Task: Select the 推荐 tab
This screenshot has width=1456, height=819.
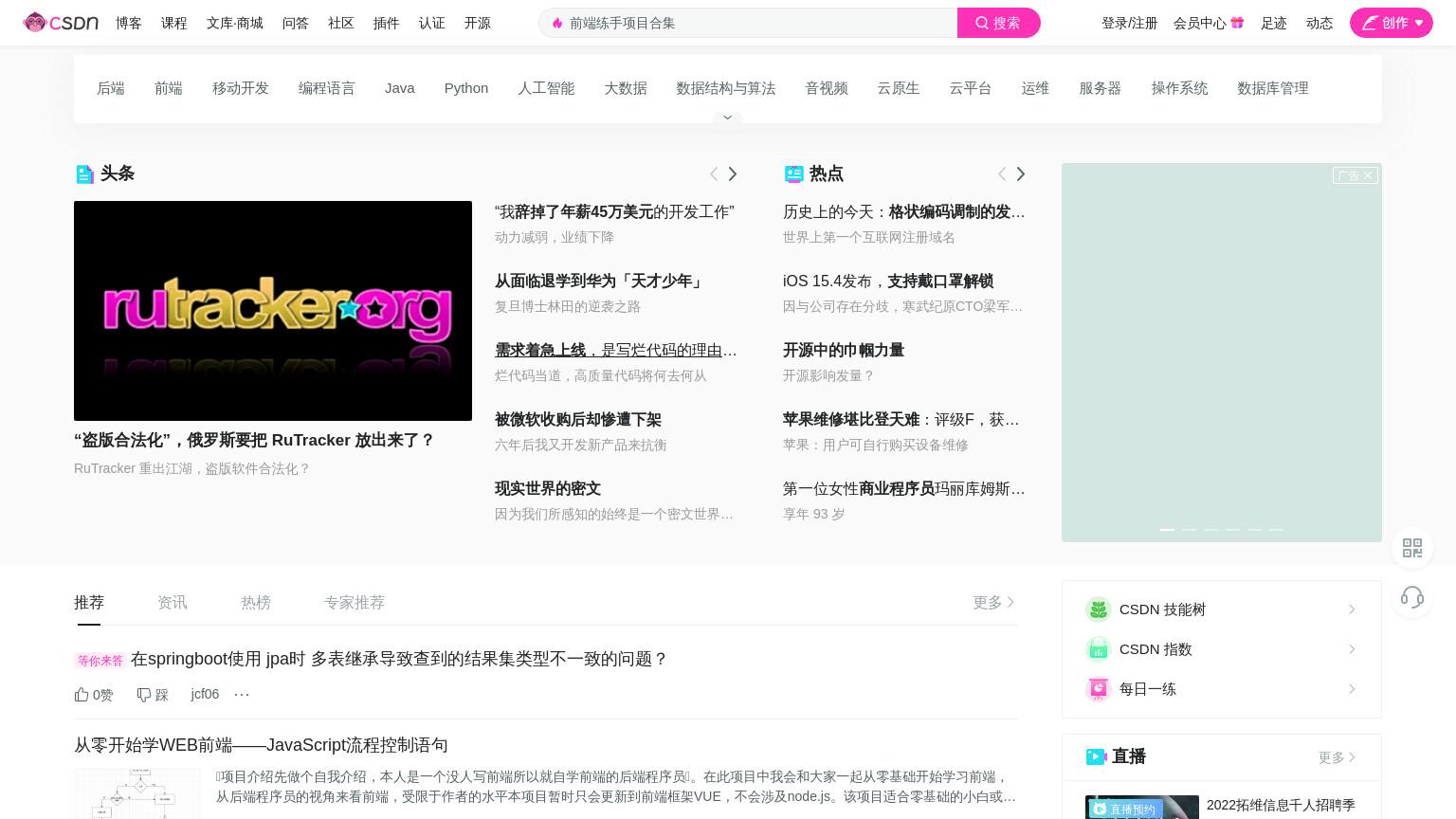Action: coord(89,602)
